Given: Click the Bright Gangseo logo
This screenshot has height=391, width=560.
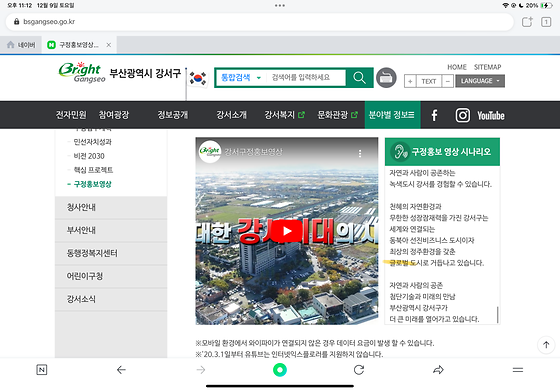Looking at the screenshot, I should click(82, 72).
